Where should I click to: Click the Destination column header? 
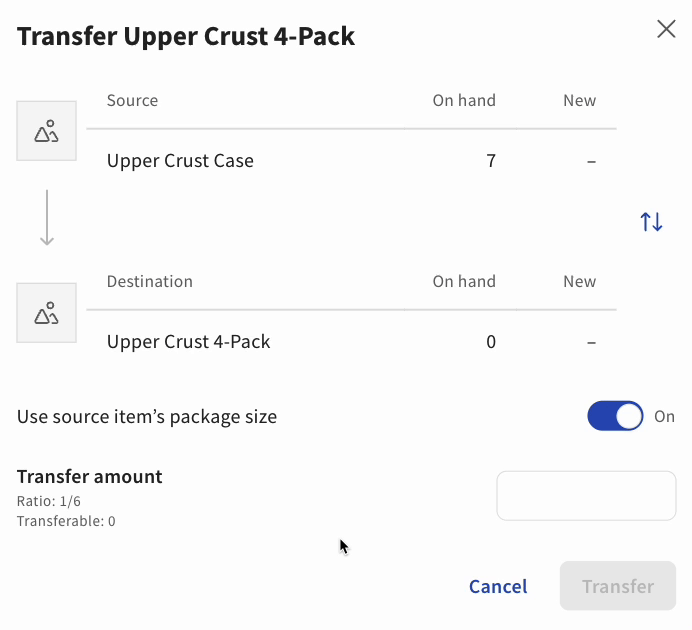point(150,281)
